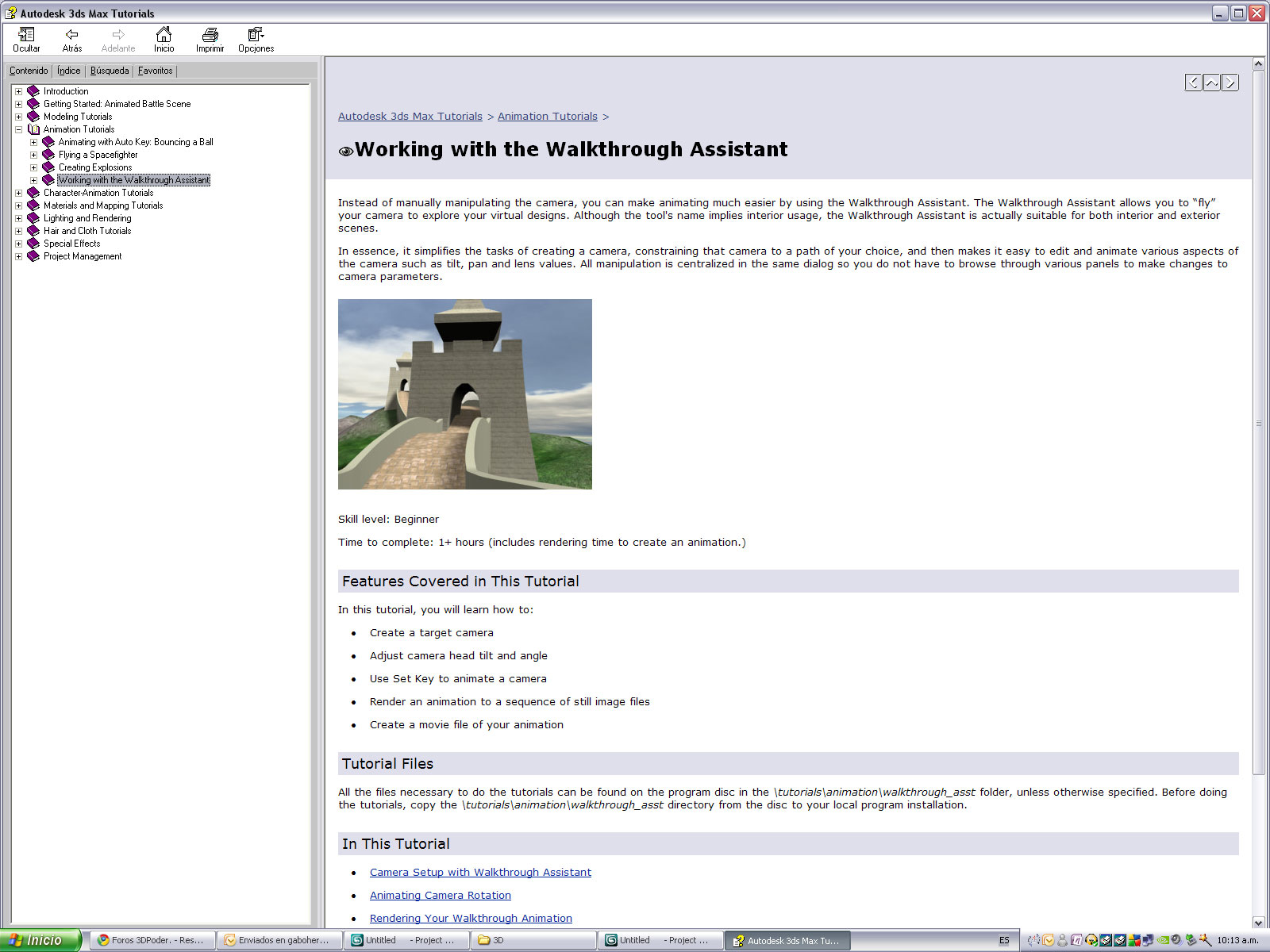Expand the Hair and Cloth Tutorials node
This screenshot has width=1270, height=952.
[18, 231]
